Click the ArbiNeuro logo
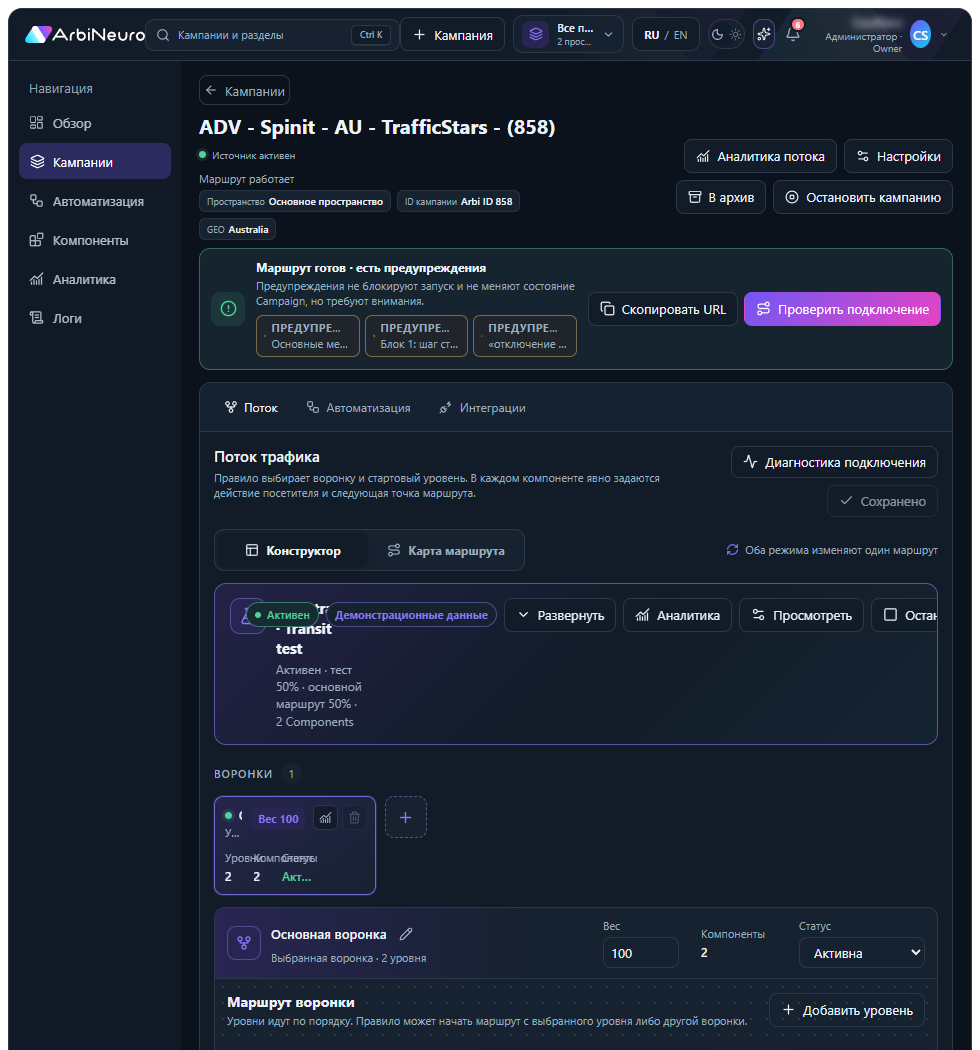This screenshot has width=980, height=1050. pos(84,35)
